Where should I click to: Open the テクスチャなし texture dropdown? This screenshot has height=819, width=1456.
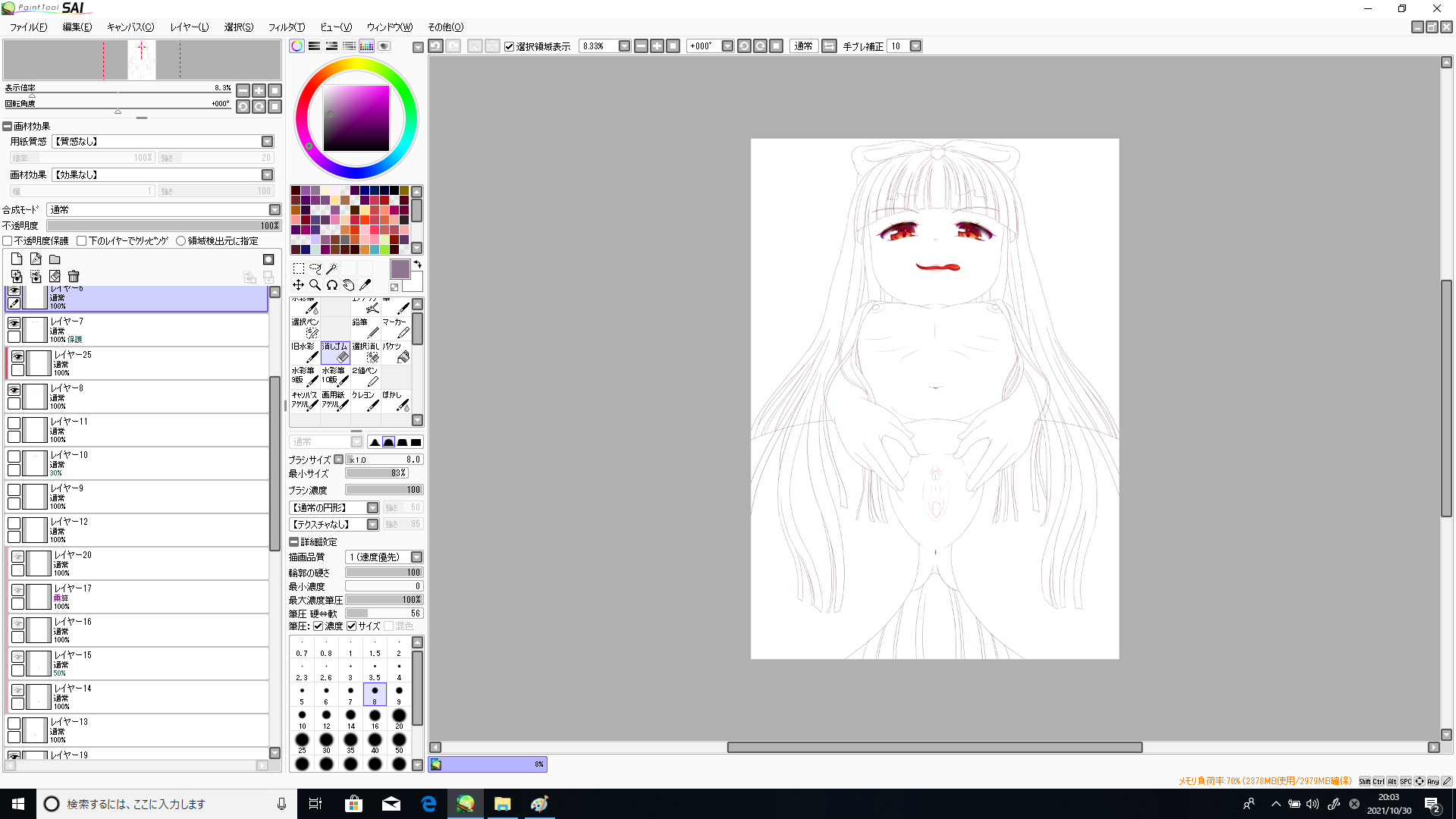(372, 525)
